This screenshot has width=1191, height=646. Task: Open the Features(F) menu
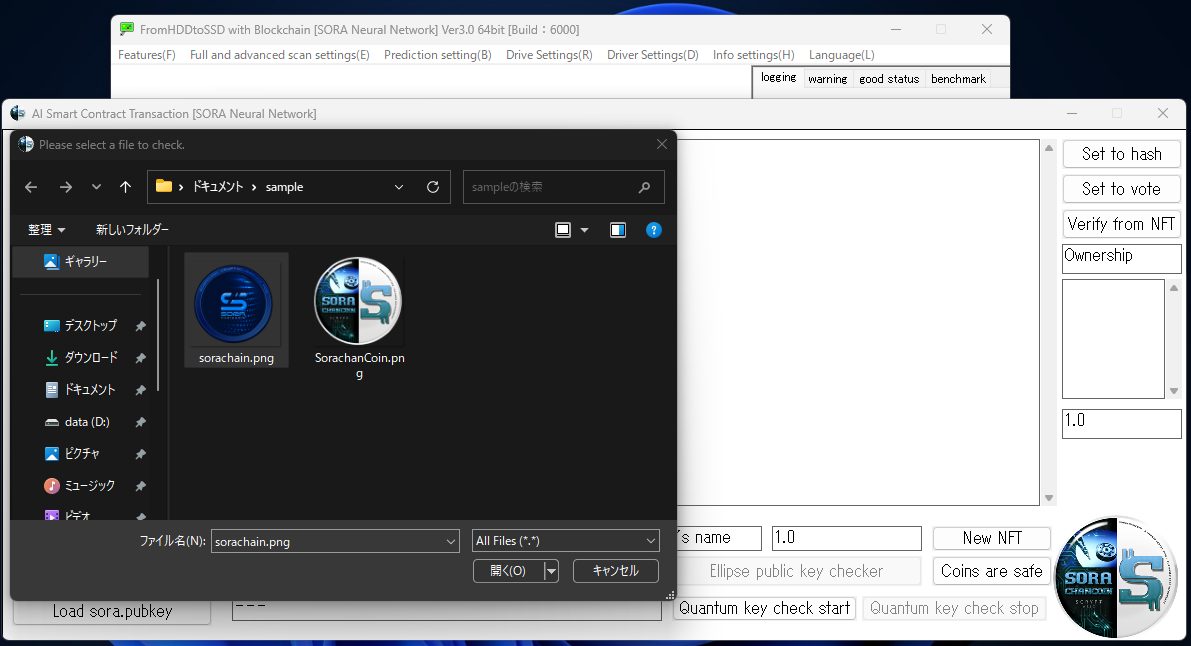(146, 55)
